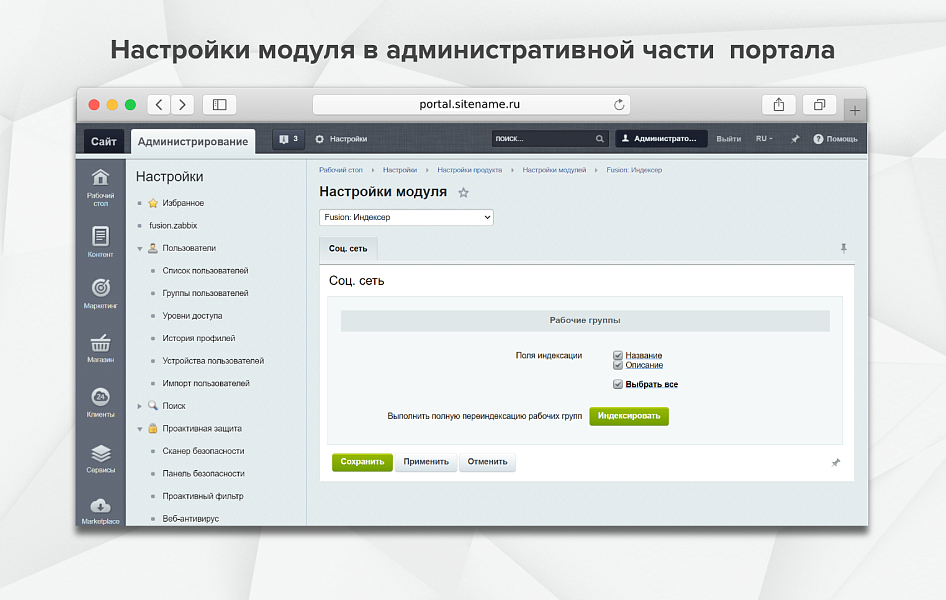
Task: Open Помощь help in the top bar
Action: 835,138
